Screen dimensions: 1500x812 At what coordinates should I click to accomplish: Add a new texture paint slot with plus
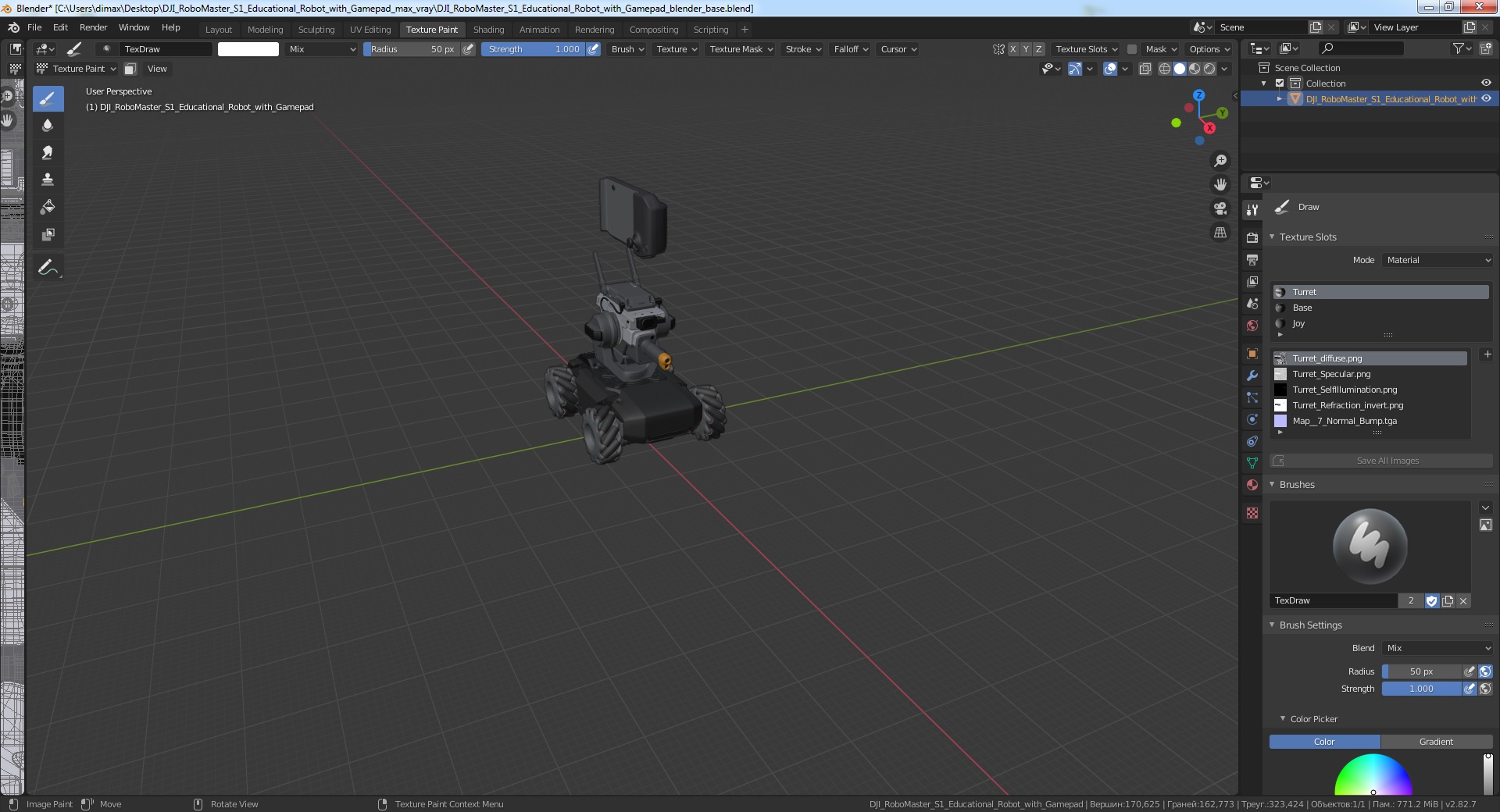(x=1487, y=354)
